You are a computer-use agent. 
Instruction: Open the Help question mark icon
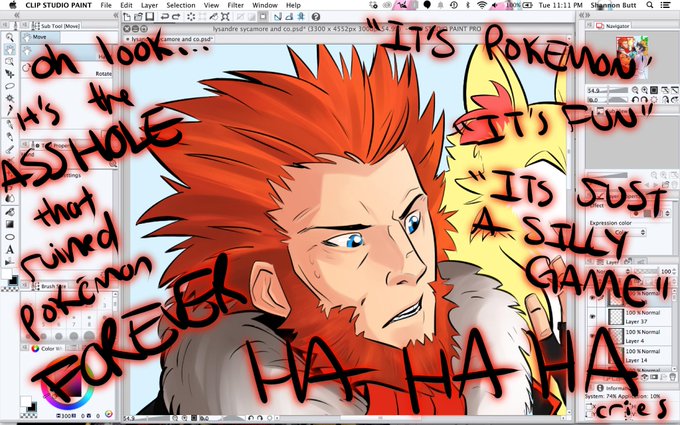point(316,17)
